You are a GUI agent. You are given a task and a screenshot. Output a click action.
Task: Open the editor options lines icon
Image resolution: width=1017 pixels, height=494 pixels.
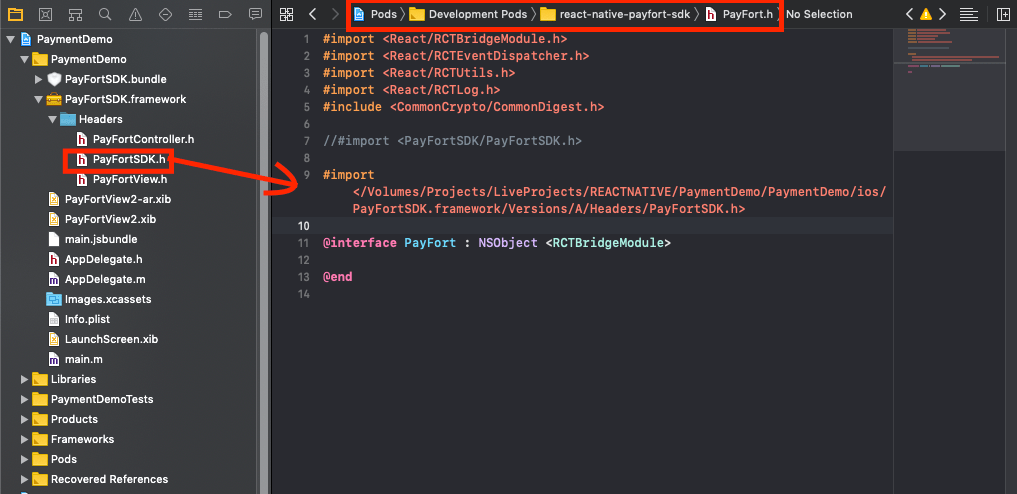pyautogui.click(x=969, y=14)
